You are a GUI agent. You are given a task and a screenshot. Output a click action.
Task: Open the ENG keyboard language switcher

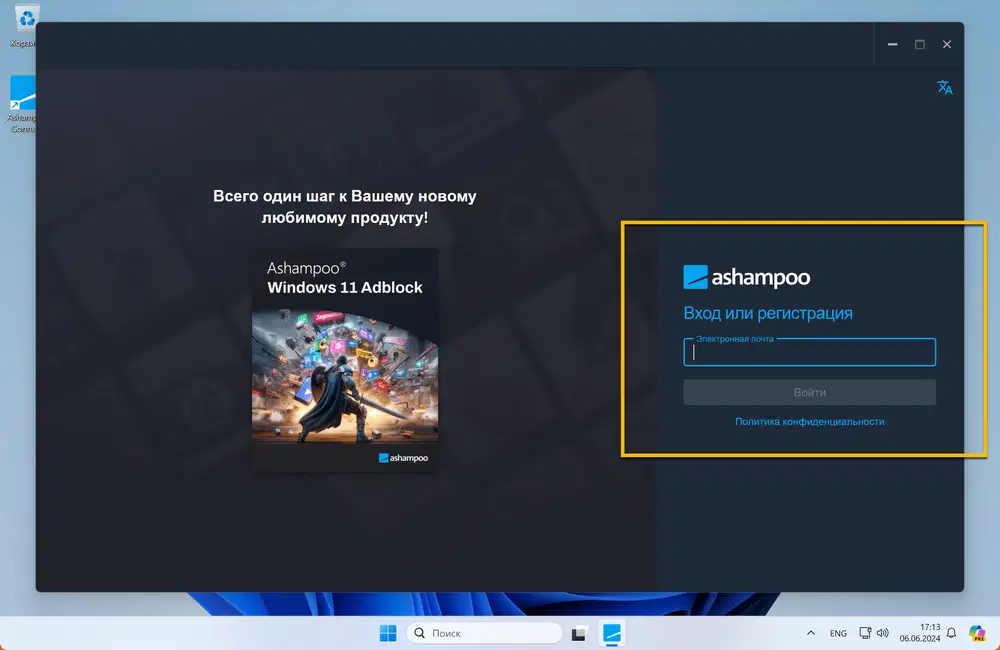click(x=838, y=632)
